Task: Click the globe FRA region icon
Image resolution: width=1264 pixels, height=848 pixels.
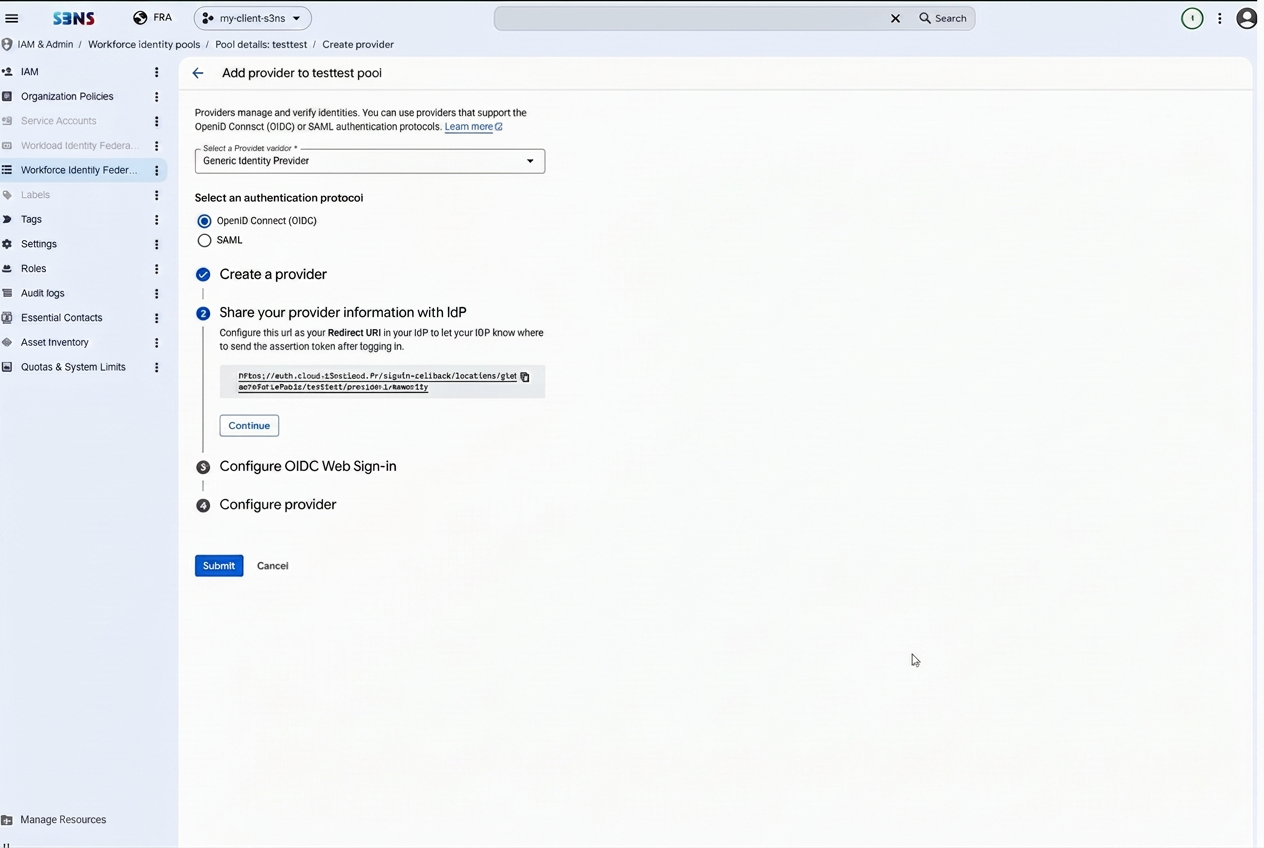Action: click(x=140, y=18)
